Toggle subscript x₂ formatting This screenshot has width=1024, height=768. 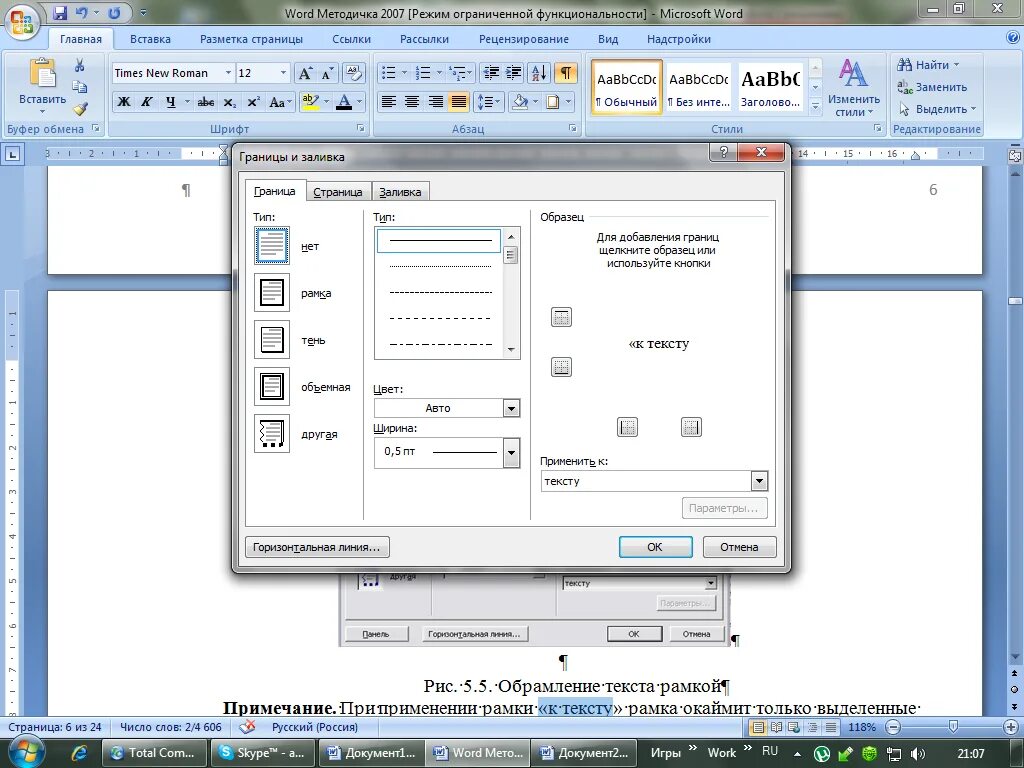(229, 102)
